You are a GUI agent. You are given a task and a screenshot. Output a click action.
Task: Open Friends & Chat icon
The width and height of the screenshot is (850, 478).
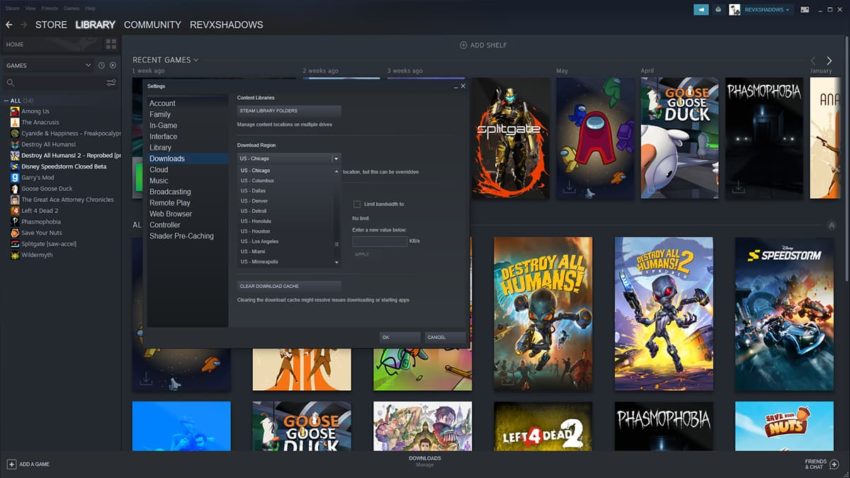[x=834, y=464]
